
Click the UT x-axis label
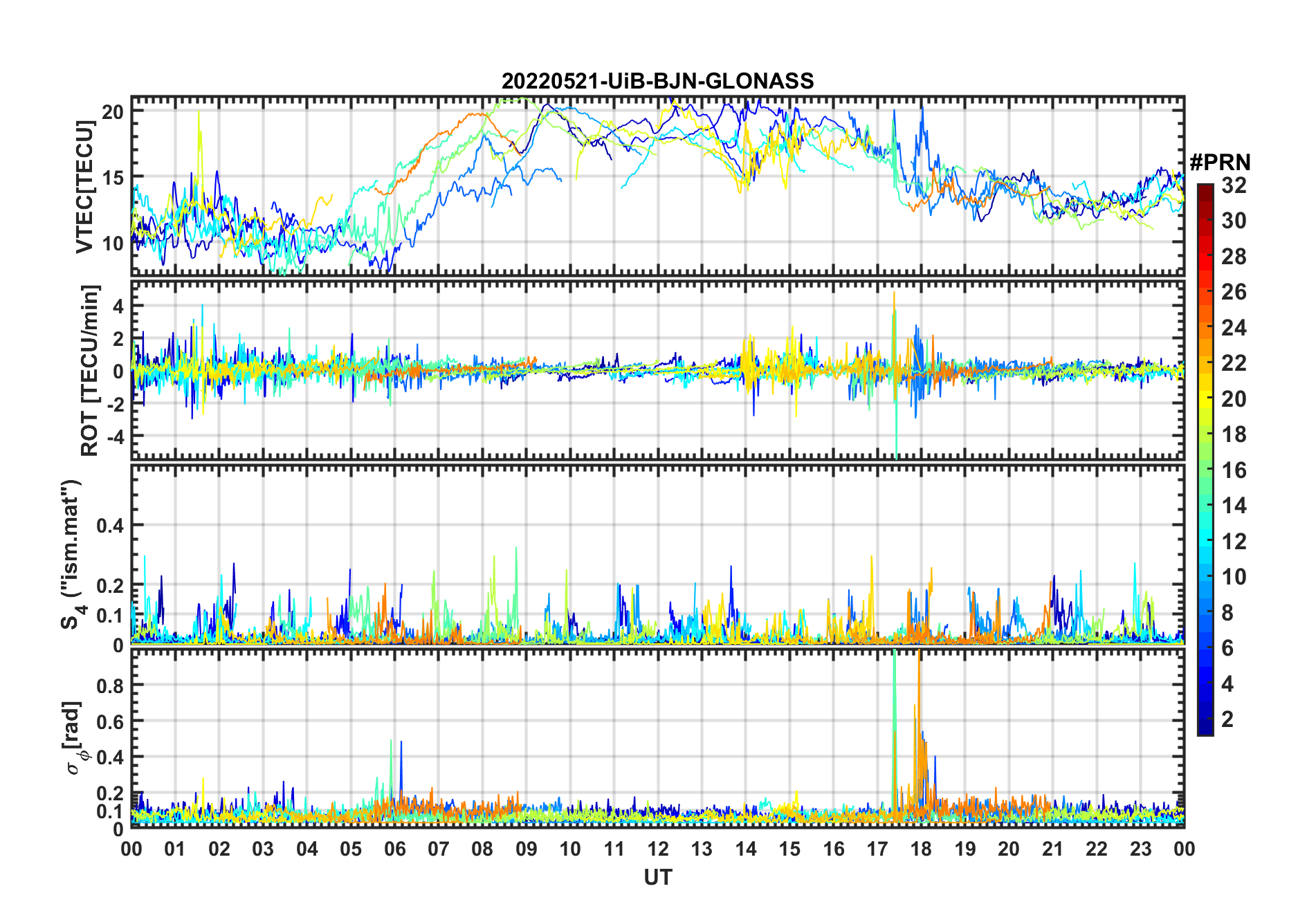pos(657,877)
